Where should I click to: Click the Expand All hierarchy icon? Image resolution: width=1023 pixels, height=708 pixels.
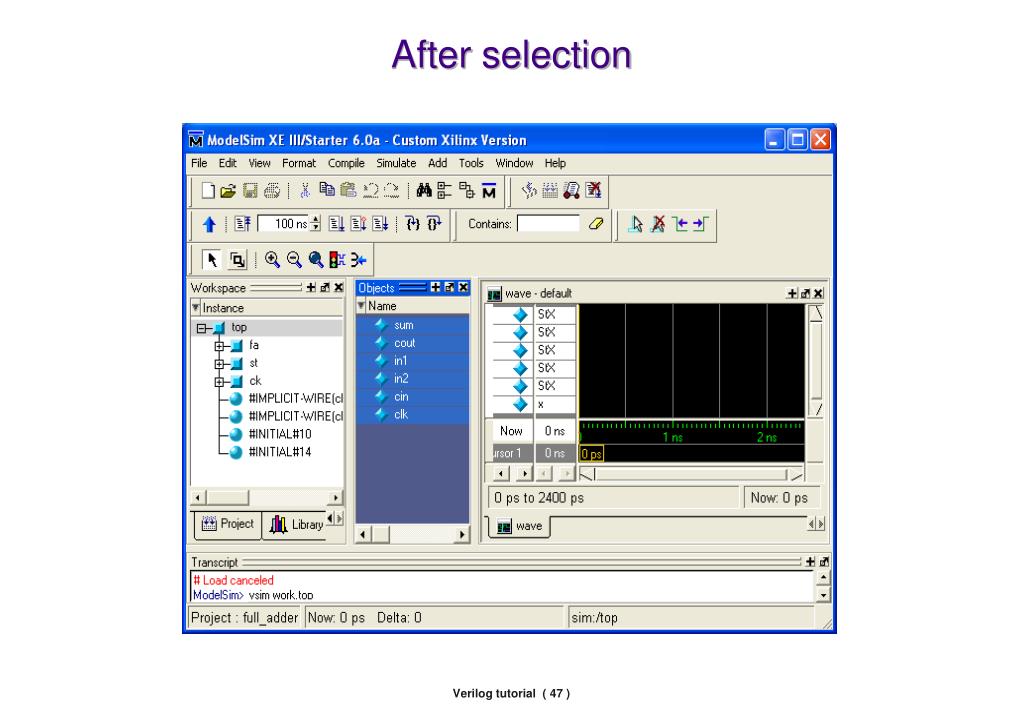466,190
